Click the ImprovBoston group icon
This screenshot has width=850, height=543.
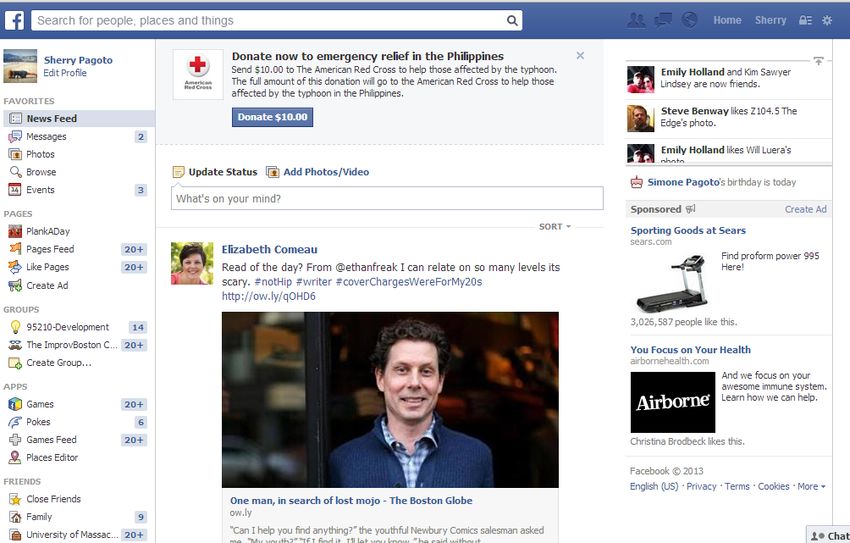click(15, 345)
